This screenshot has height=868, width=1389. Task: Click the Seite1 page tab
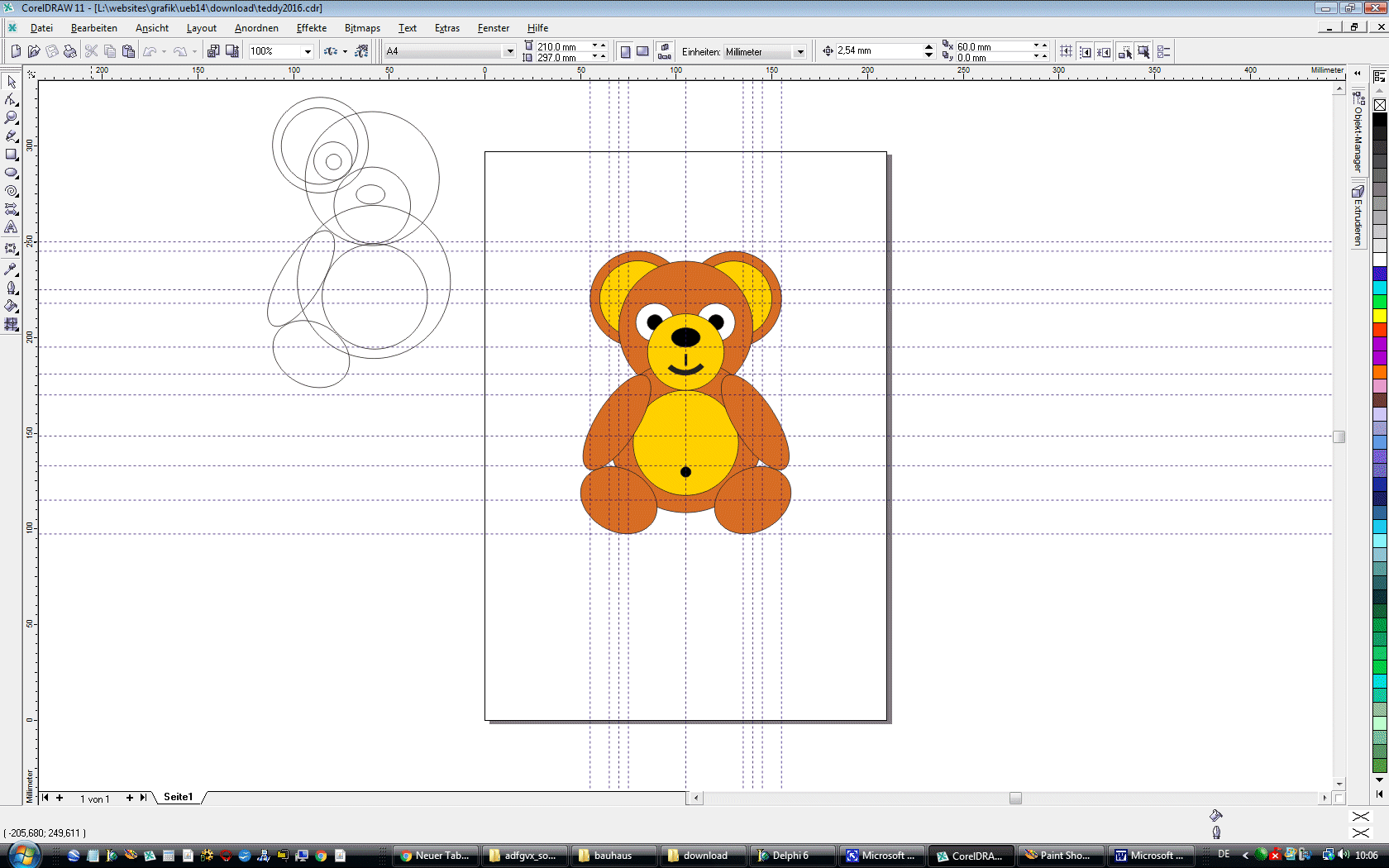point(178,797)
